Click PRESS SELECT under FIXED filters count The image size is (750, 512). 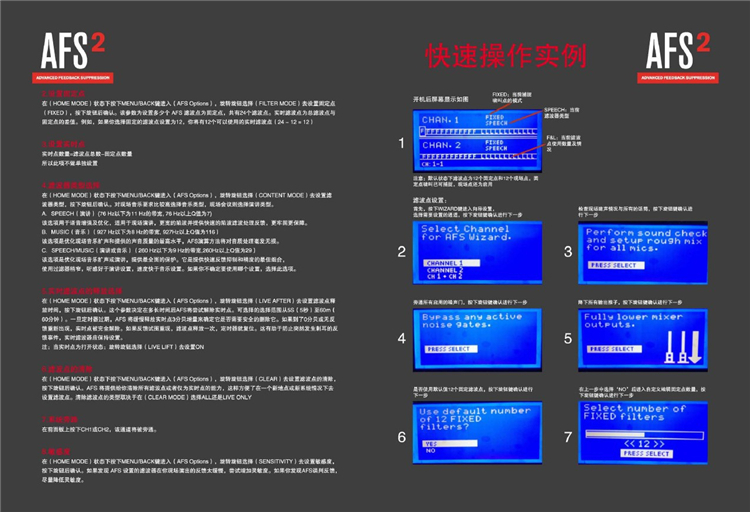647,453
